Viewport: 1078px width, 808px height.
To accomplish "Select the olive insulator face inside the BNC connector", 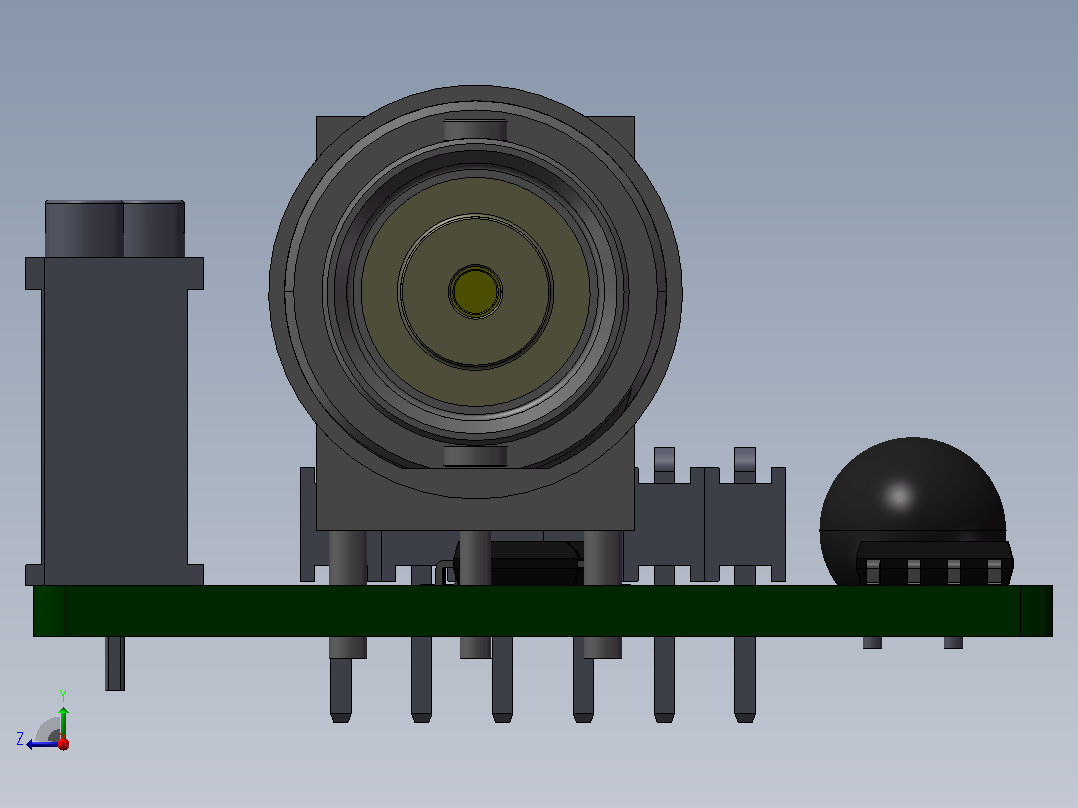I will tap(475, 292).
